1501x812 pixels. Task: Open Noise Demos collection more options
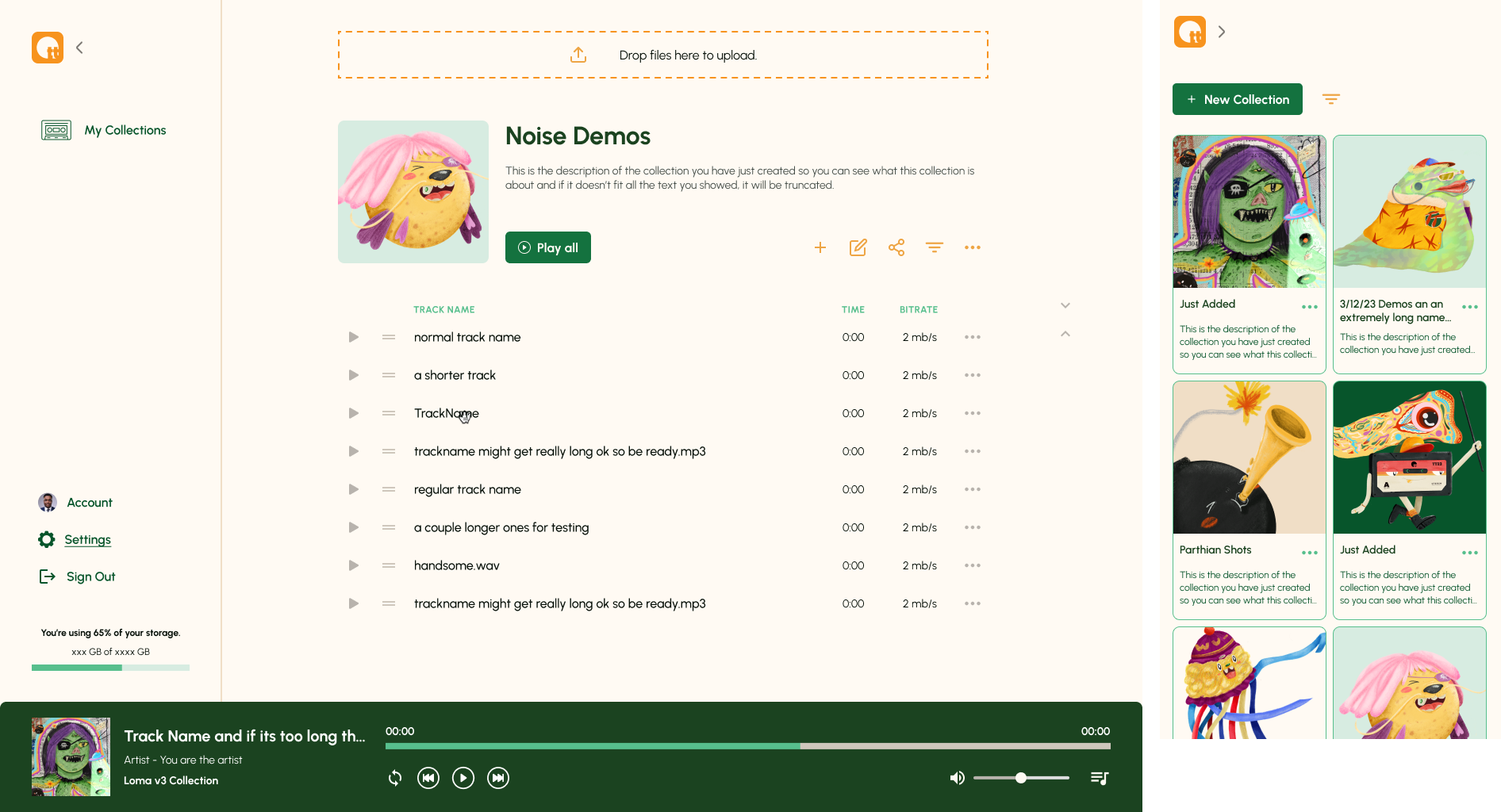coord(973,247)
